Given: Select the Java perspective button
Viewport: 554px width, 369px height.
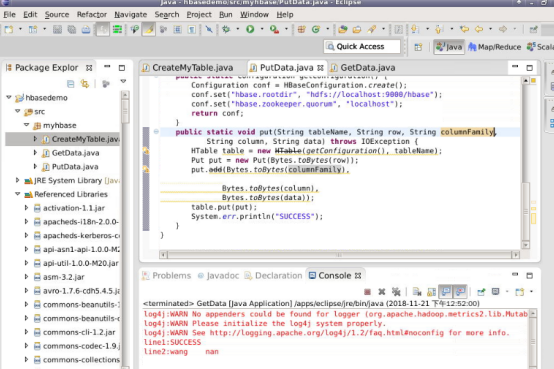Looking at the screenshot, I should click(449, 47).
